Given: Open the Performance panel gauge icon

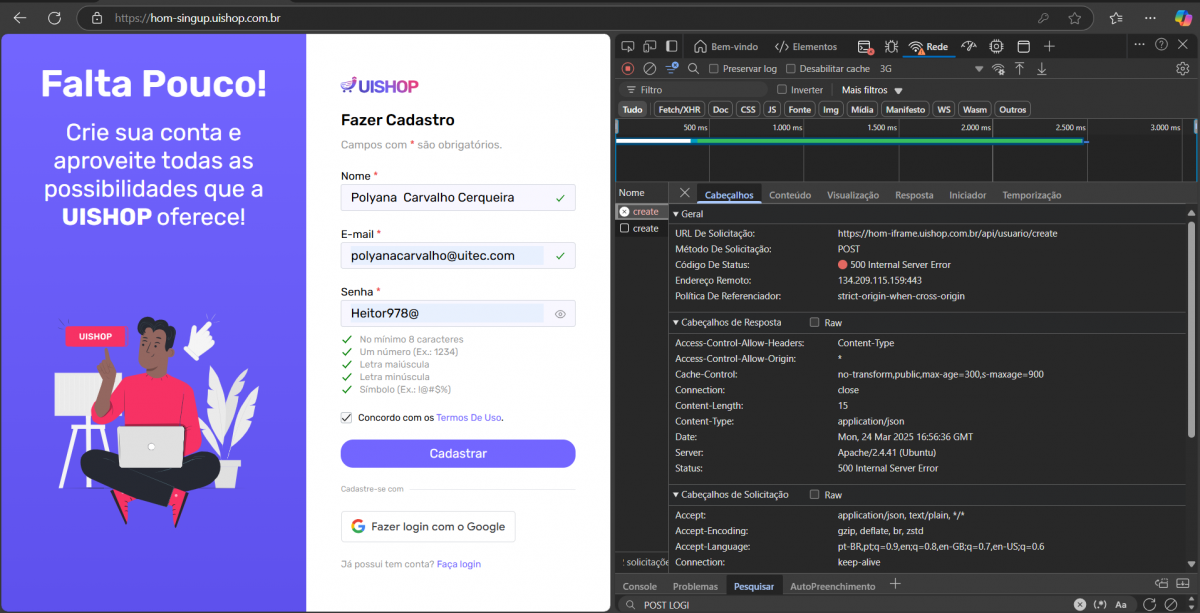Looking at the screenshot, I should click(x=968, y=47).
